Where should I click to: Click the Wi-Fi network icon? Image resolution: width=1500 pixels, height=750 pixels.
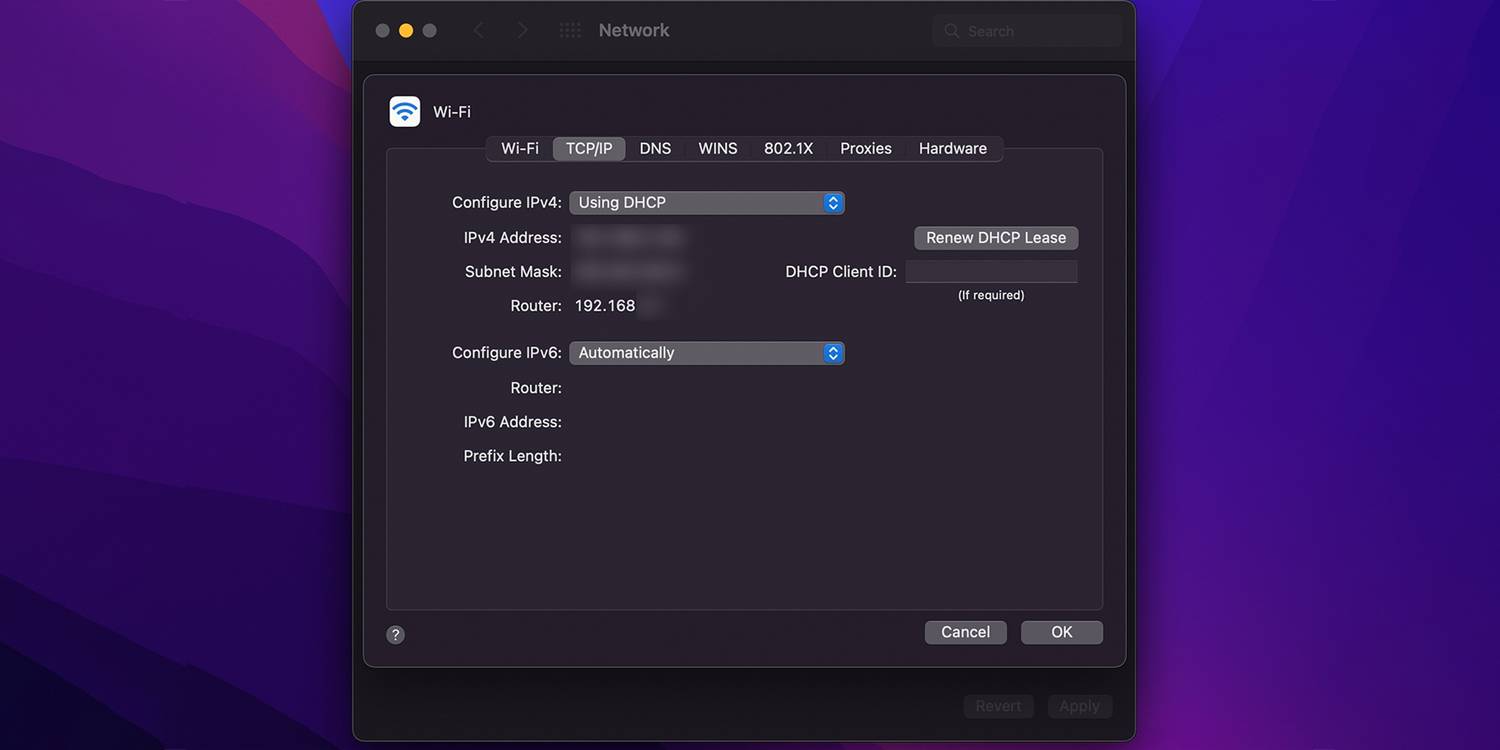[405, 111]
